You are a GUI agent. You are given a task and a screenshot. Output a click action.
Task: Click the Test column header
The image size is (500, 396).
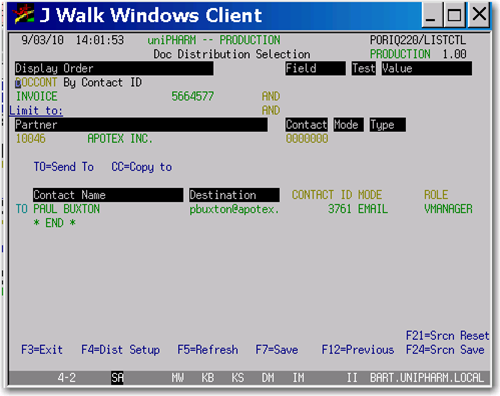coord(364,68)
